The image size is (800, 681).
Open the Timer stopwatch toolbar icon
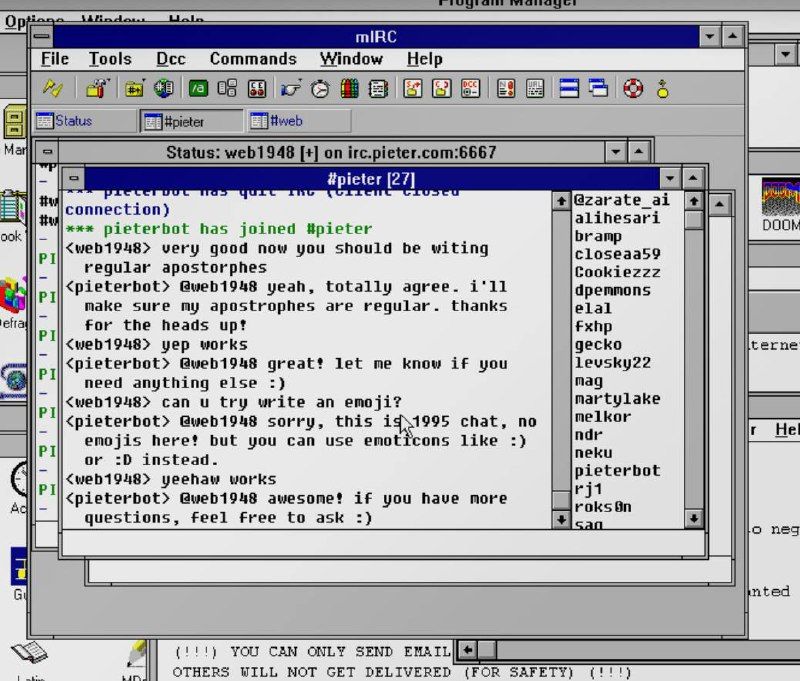click(320, 89)
